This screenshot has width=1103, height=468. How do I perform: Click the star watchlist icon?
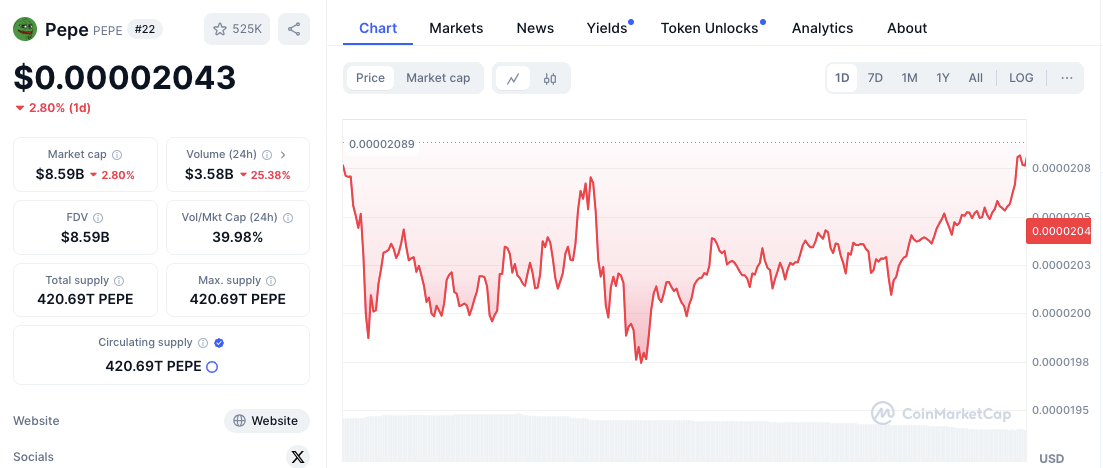[x=220, y=29]
